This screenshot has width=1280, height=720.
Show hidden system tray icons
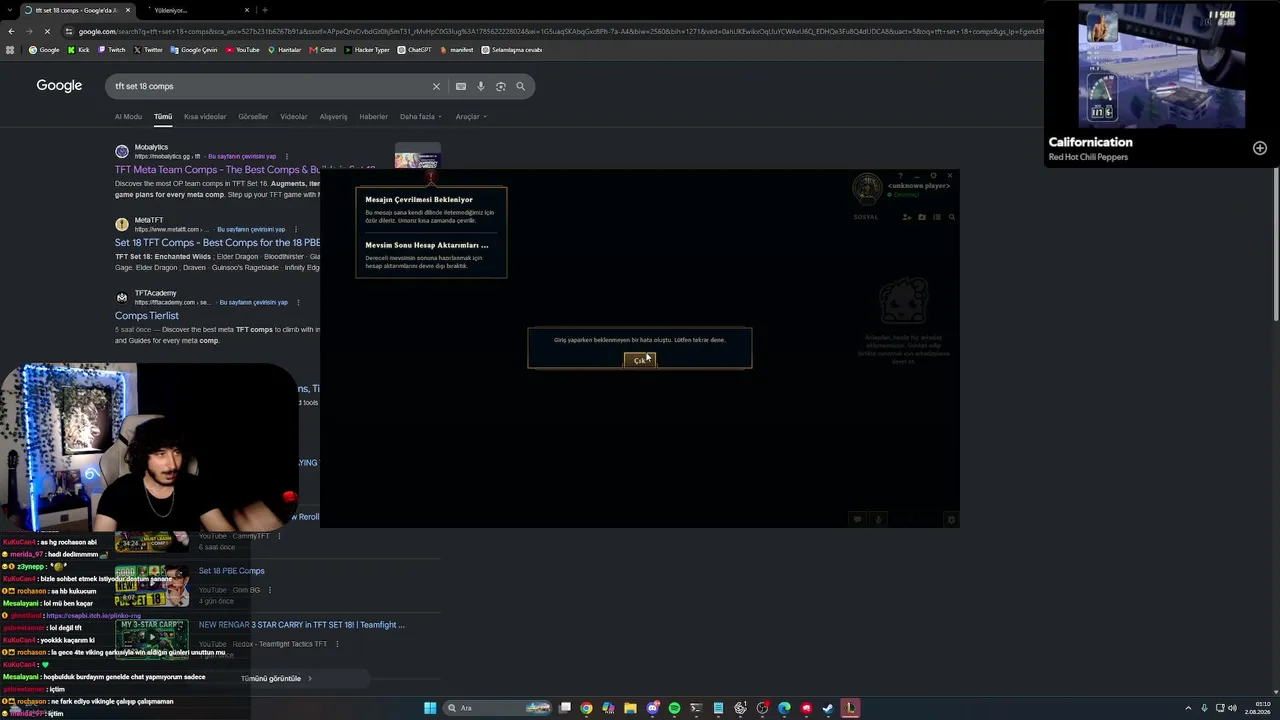[1188, 708]
